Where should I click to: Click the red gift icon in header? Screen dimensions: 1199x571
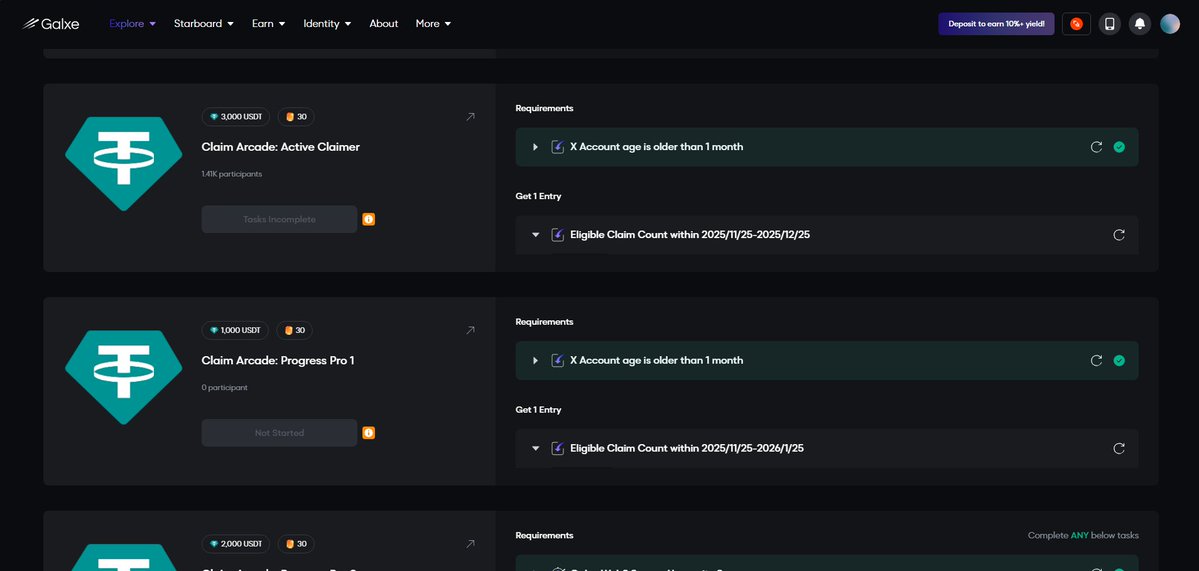[x=1077, y=24]
